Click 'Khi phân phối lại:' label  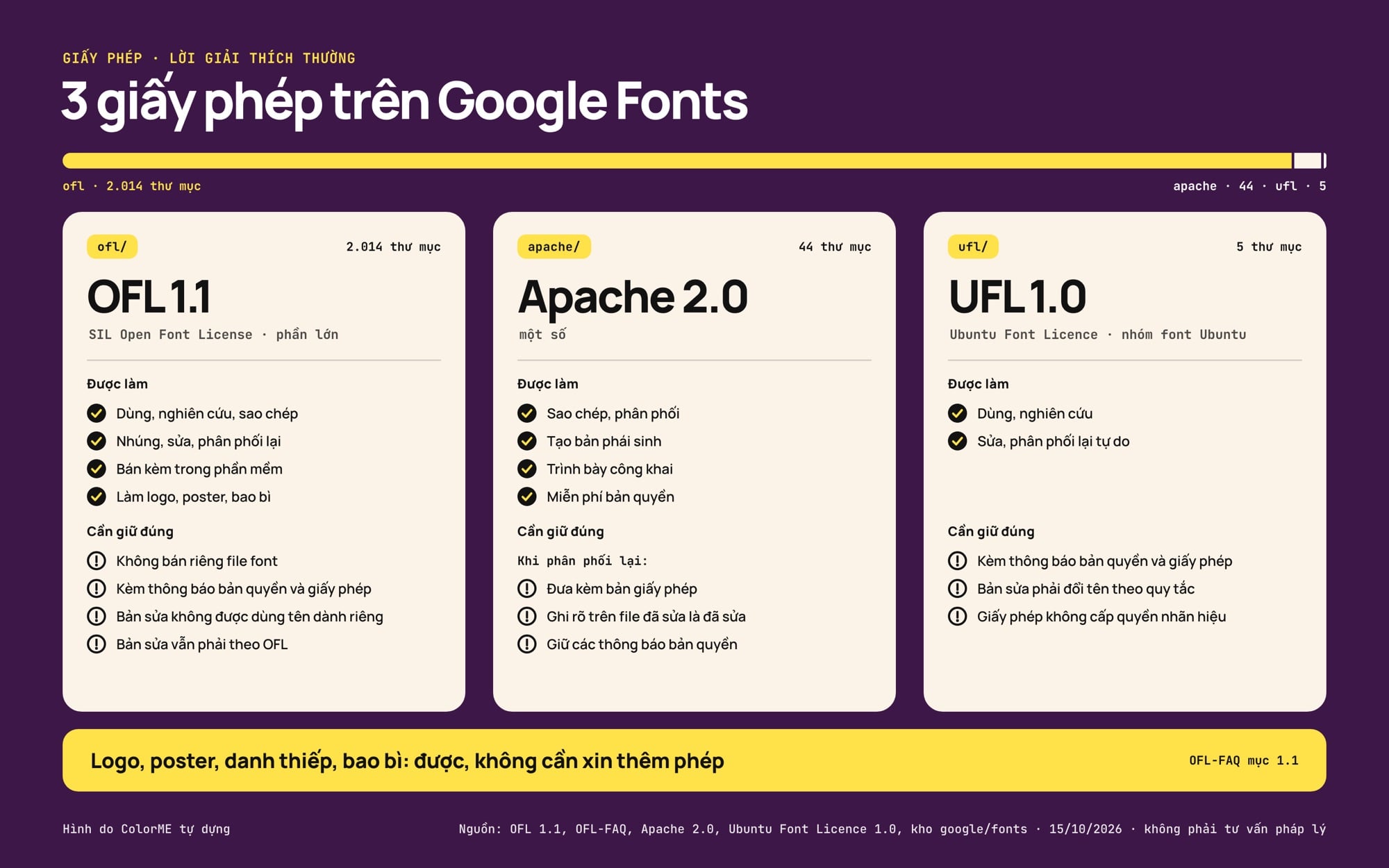pos(582,561)
